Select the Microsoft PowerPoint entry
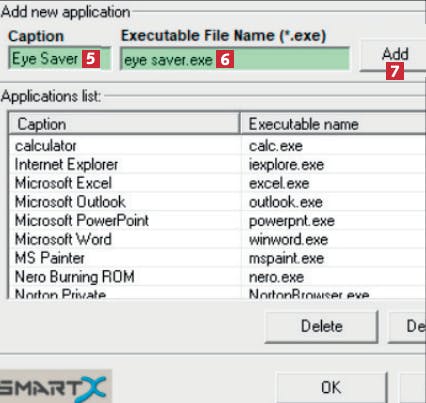426x403 pixels. point(217,220)
